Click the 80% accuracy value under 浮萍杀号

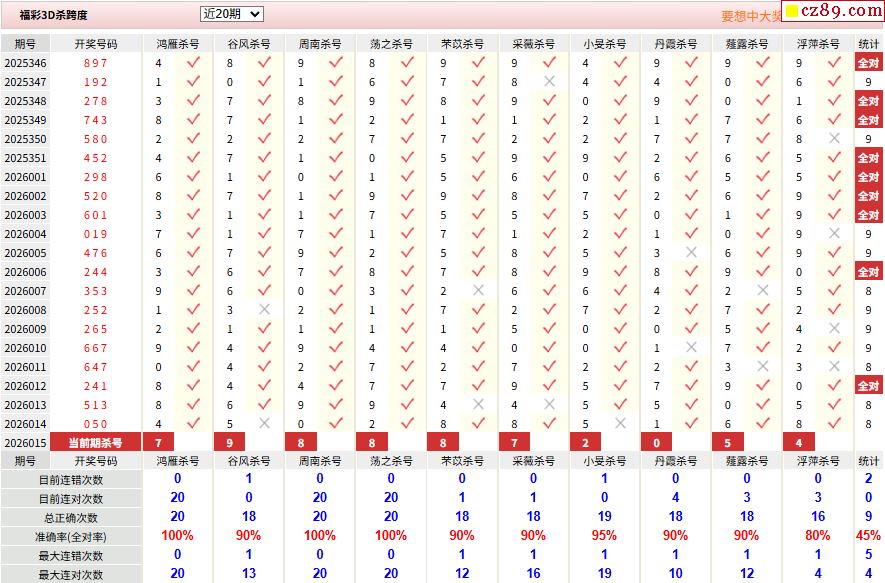coord(817,535)
